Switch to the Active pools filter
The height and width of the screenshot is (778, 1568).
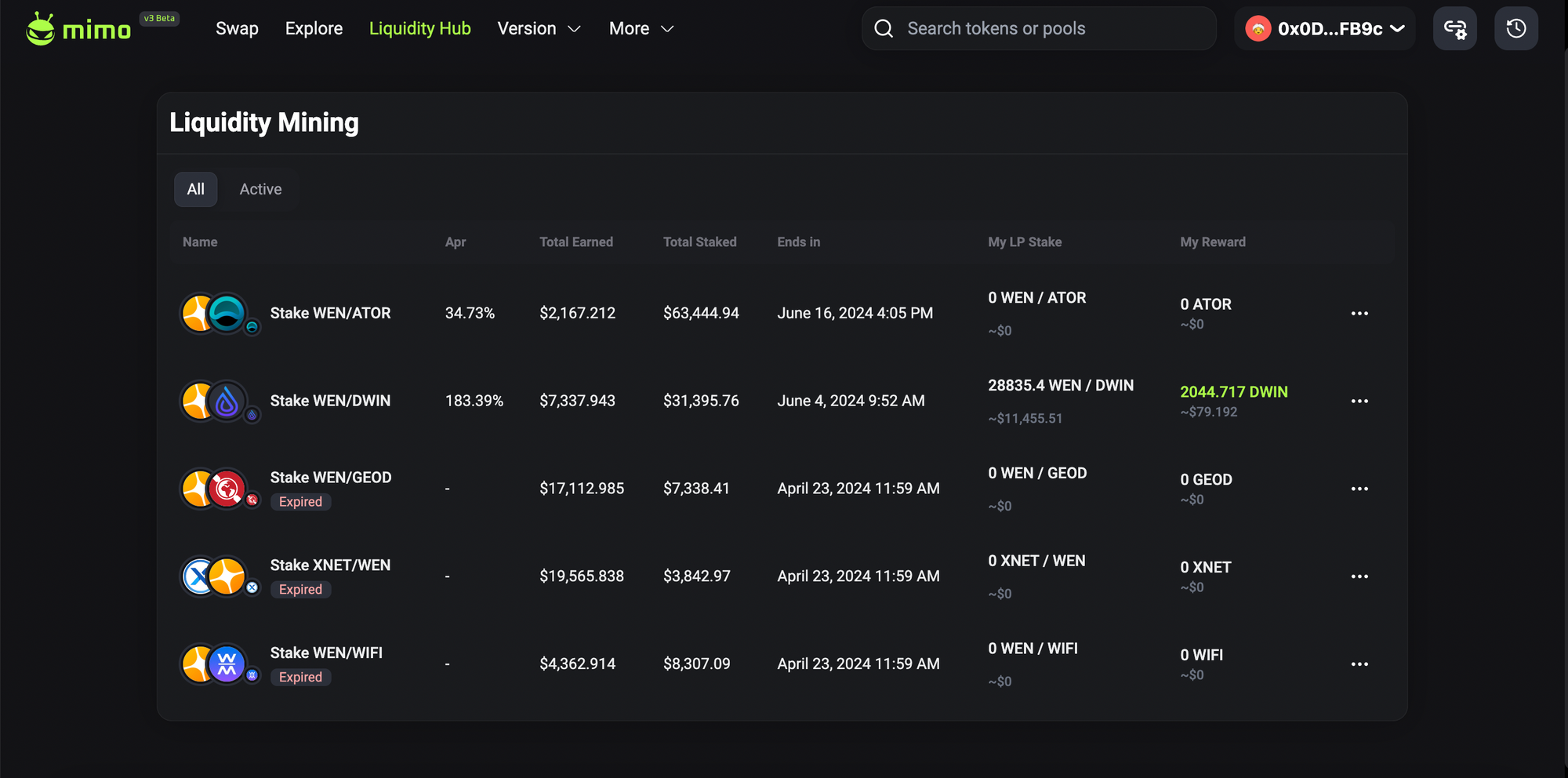260,189
